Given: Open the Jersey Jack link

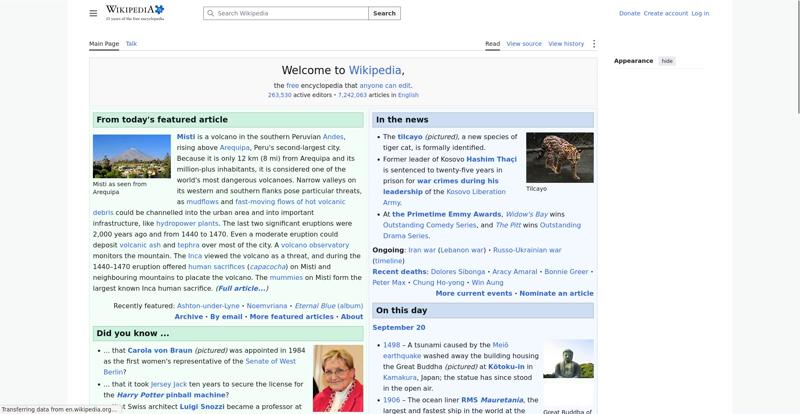Looking at the screenshot, I should coord(169,384).
